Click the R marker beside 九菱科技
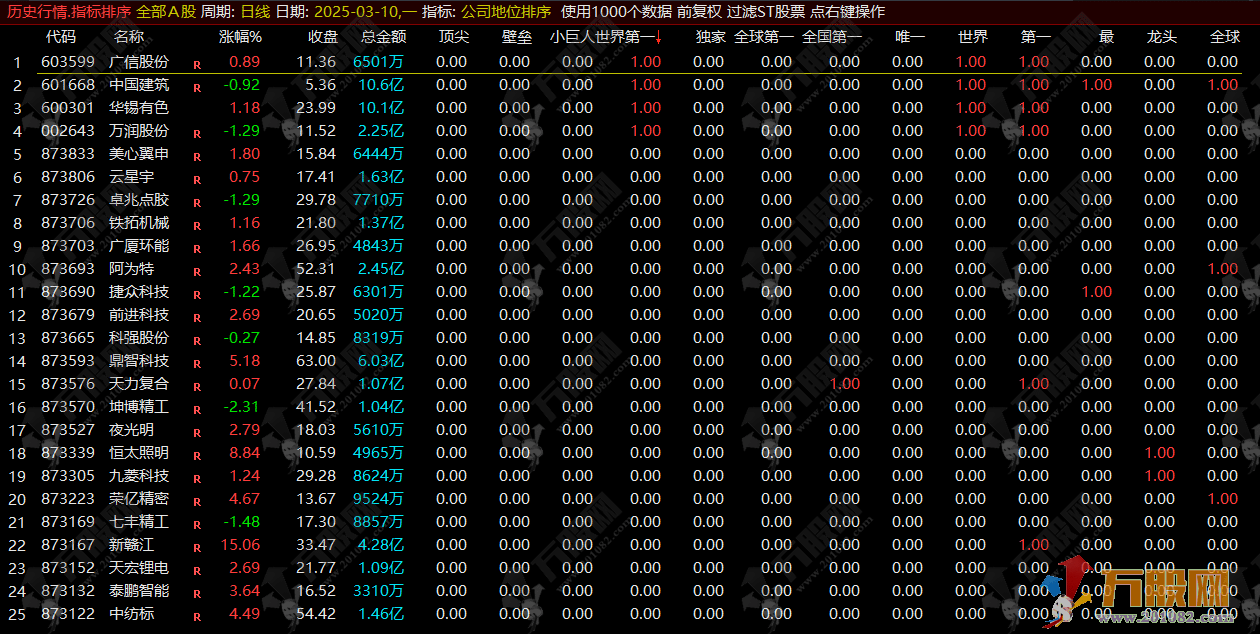Image resolution: width=1260 pixels, height=634 pixels. 196,478
